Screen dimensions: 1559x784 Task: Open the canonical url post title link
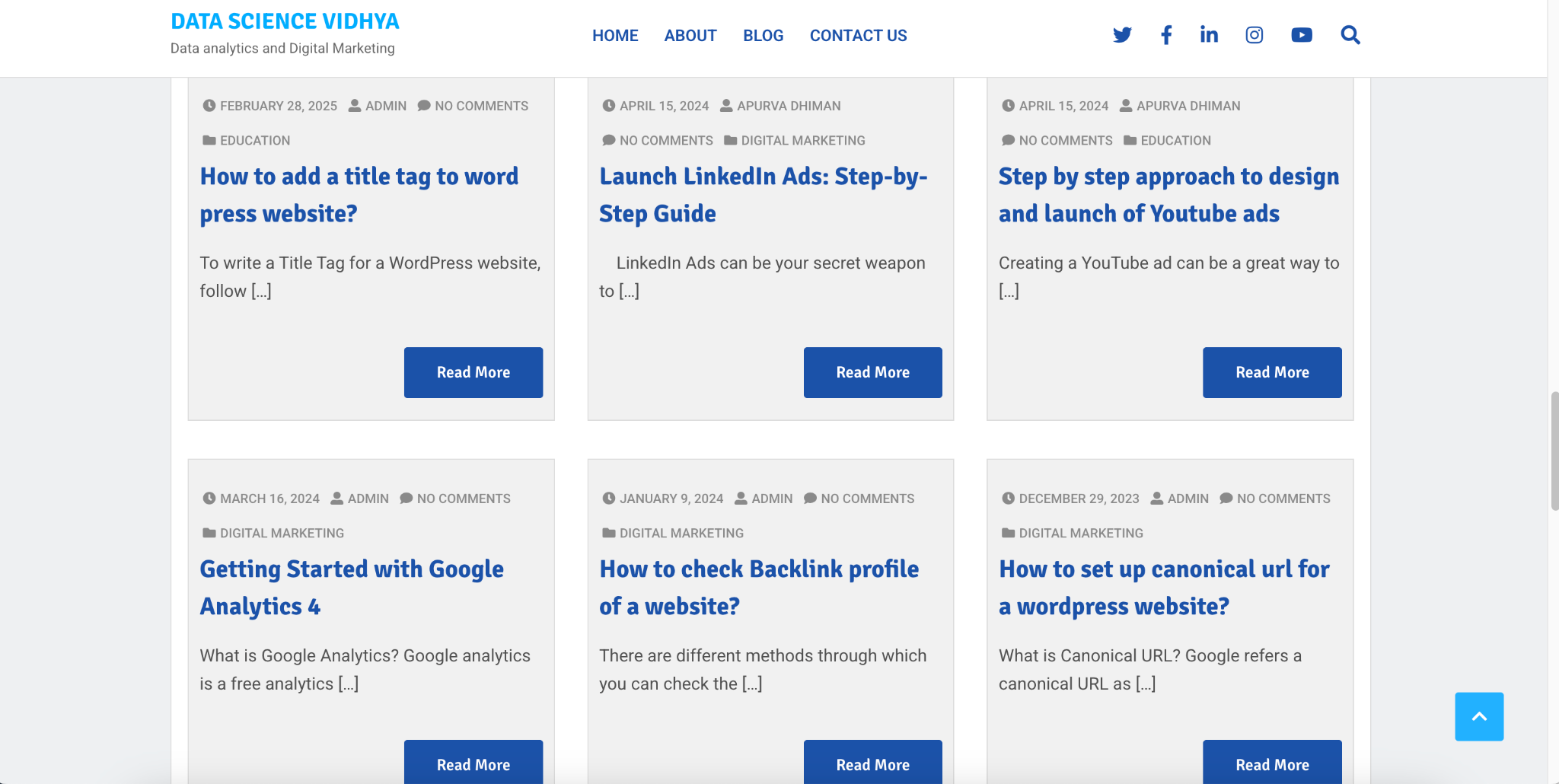[x=1163, y=587]
